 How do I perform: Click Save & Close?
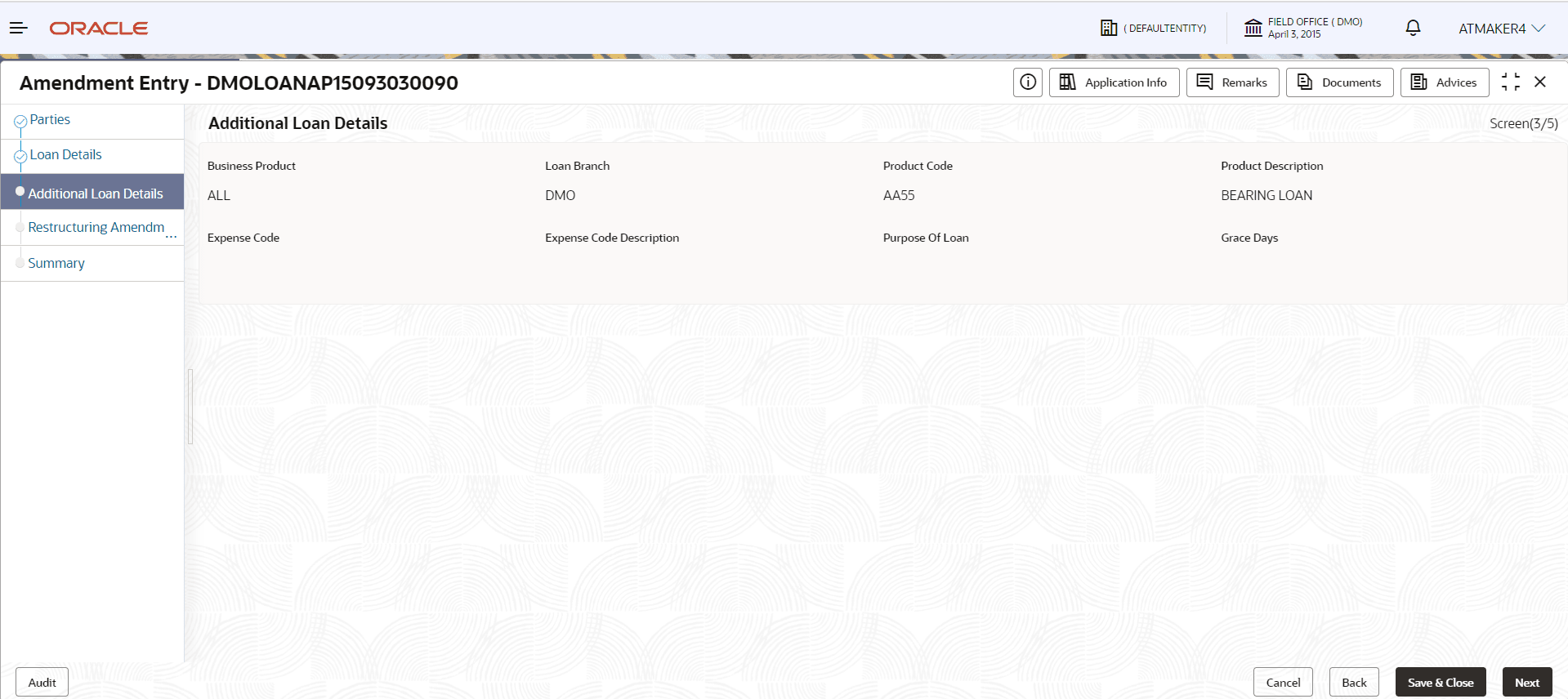[x=1441, y=682]
